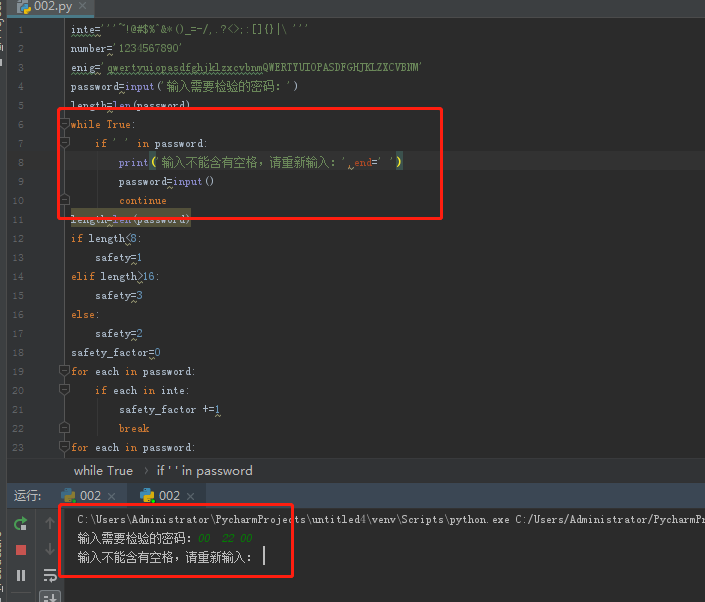Close the second 002 run tab
Screen dimensions: 705x602
191,496
